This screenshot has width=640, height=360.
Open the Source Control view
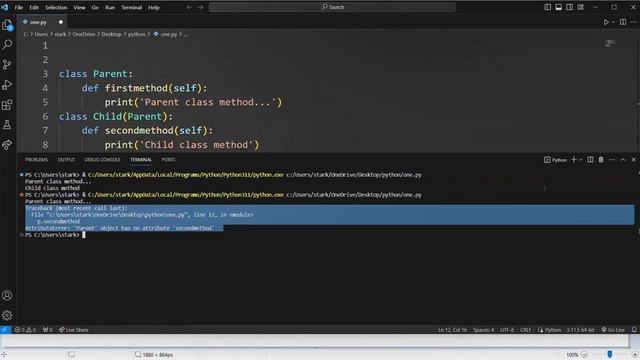click(x=7, y=64)
